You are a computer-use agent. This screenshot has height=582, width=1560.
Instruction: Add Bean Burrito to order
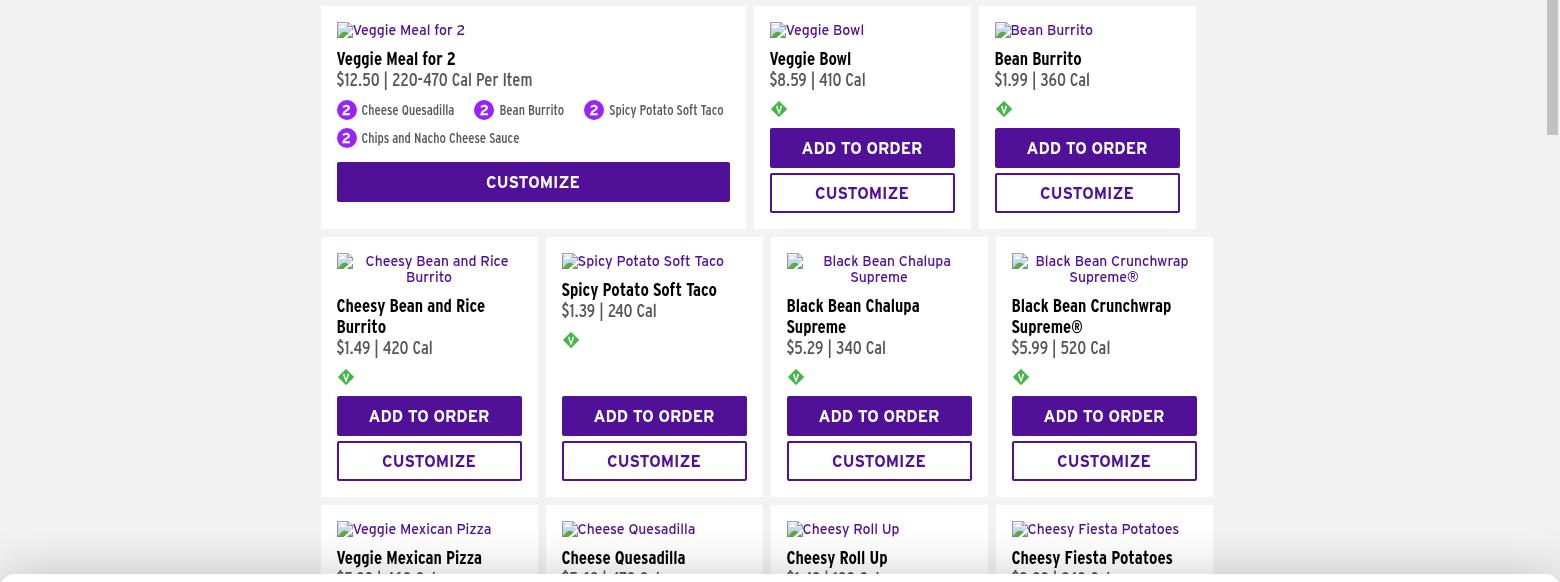pyautogui.click(x=1087, y=148)
